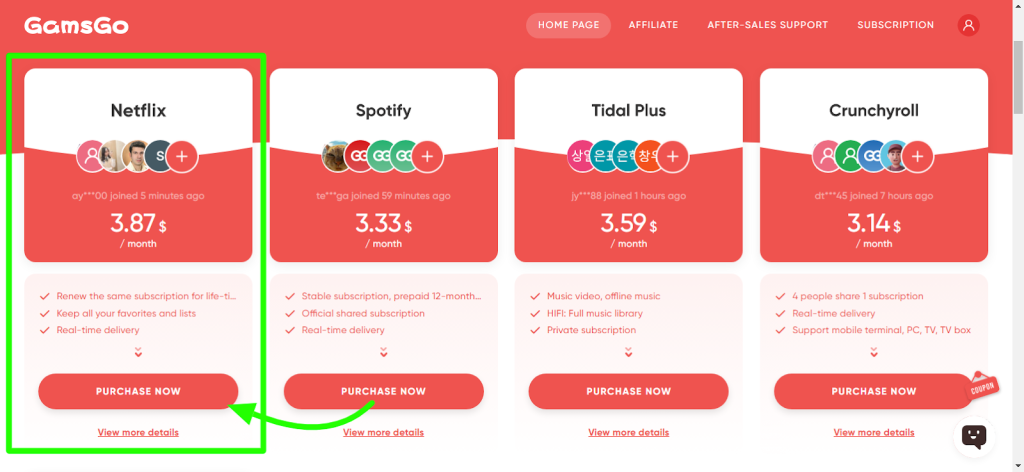View more details for Spotify
Viewport: 1024px width, 472px height.
click(x=383, y=432)
